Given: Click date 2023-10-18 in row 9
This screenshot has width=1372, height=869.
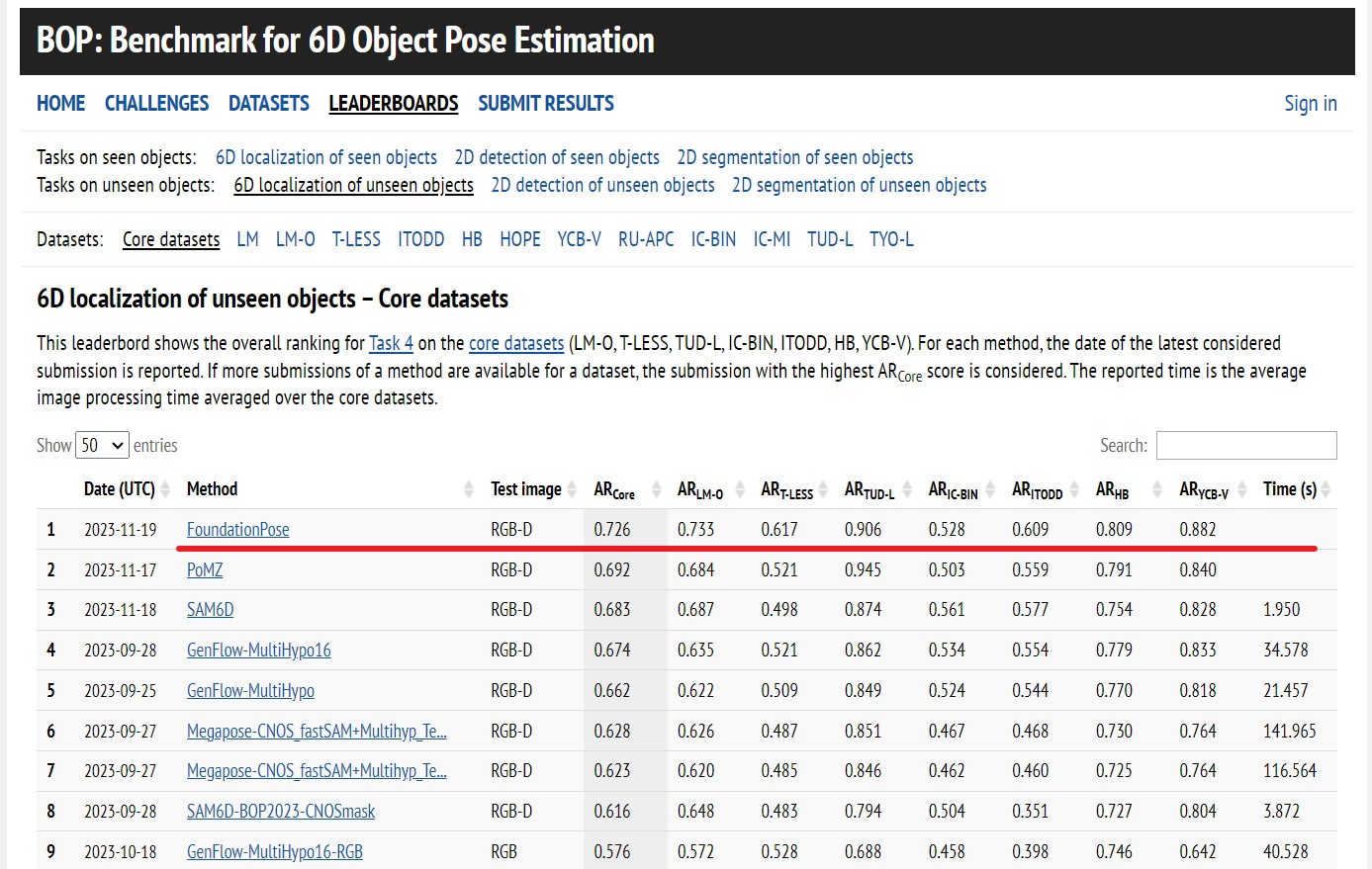Looking at the screenshot, I should pyautogui.click(x=120, y=851).
